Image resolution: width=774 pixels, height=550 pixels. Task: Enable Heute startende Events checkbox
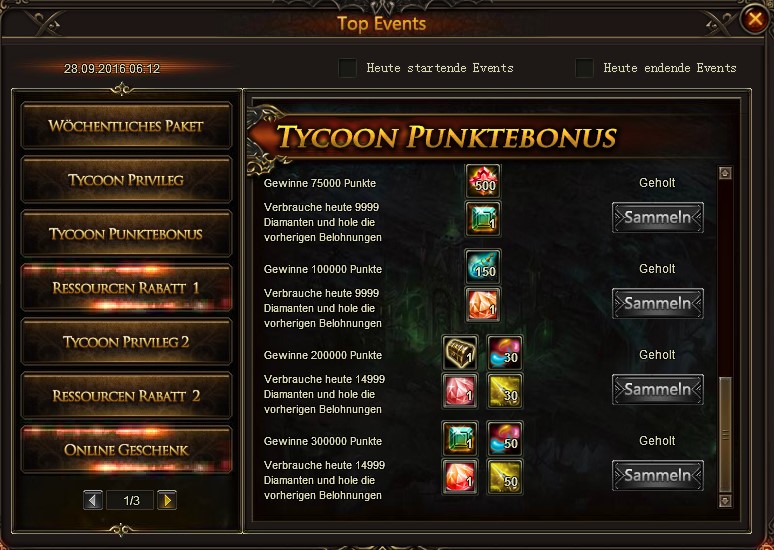pyautogui.click(x=348, y=68)
